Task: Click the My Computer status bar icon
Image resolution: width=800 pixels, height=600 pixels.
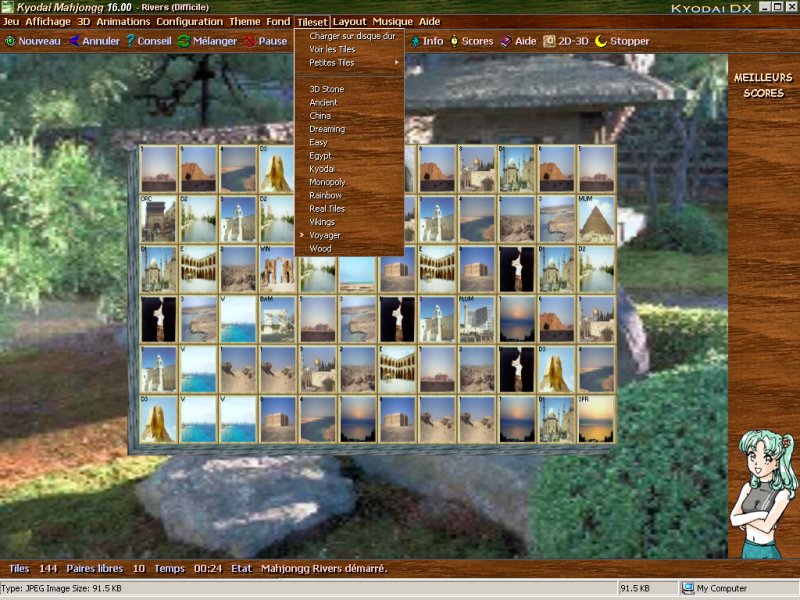Action: click(x=688, y=588)
